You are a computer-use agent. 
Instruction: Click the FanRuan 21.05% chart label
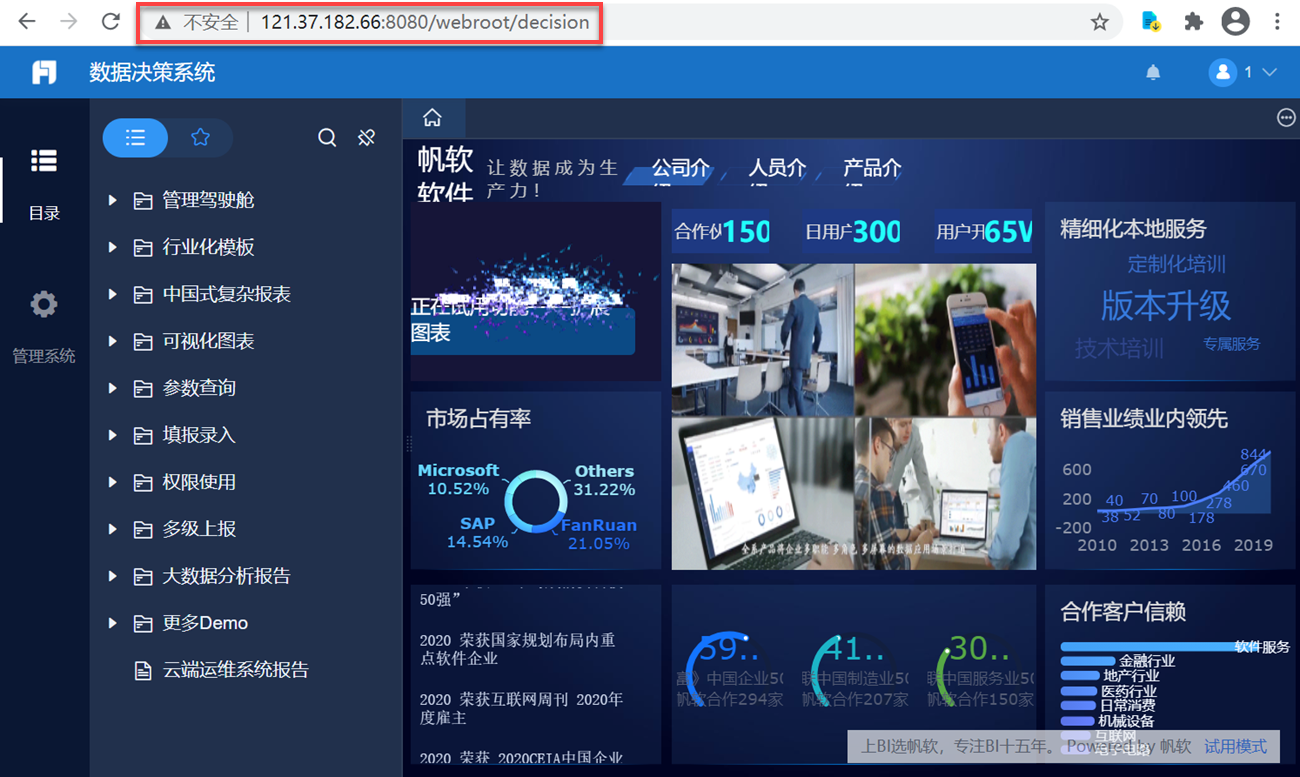tap(599, 534)
